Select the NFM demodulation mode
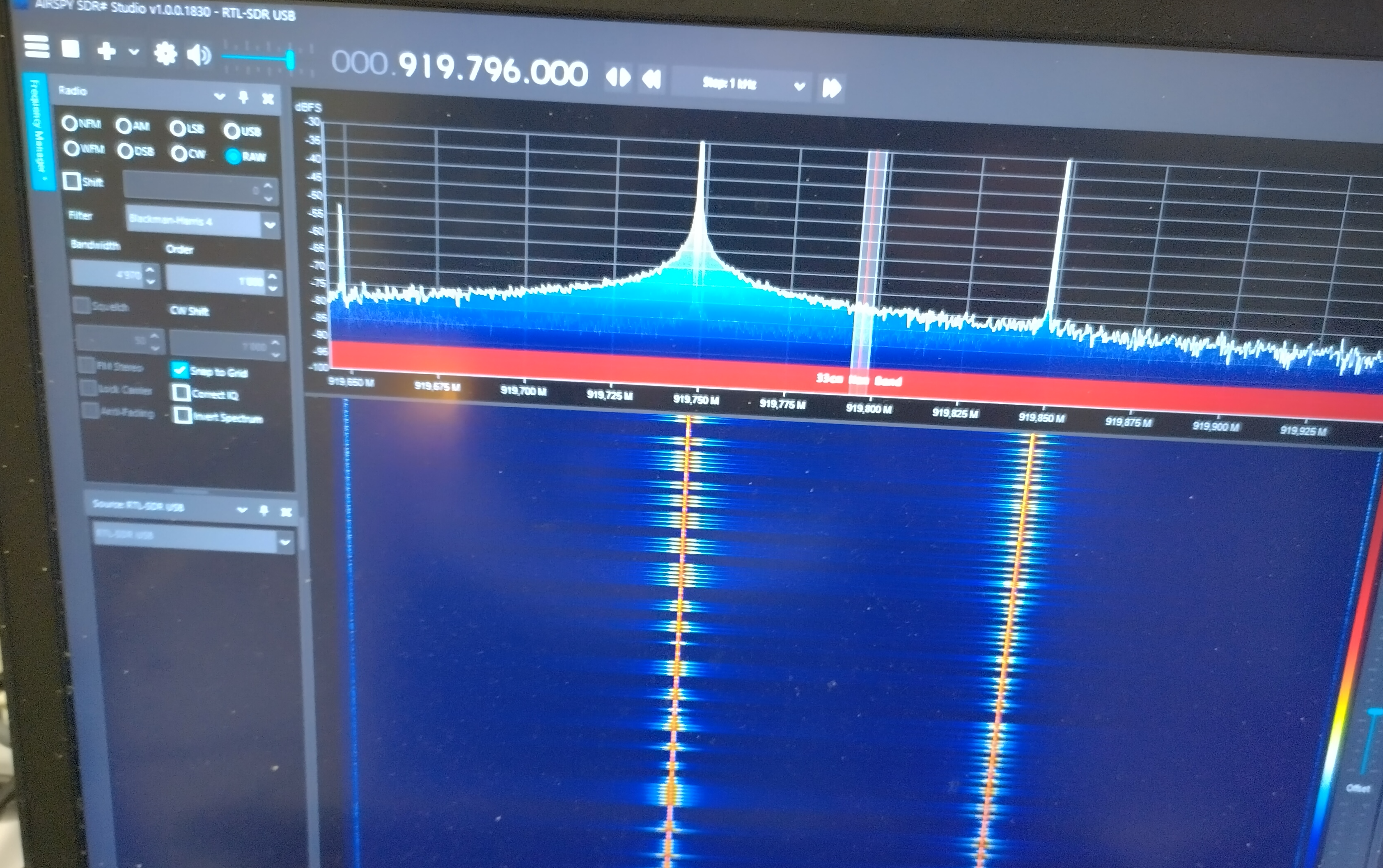1383x868 pixels. [x=70, y=123]
